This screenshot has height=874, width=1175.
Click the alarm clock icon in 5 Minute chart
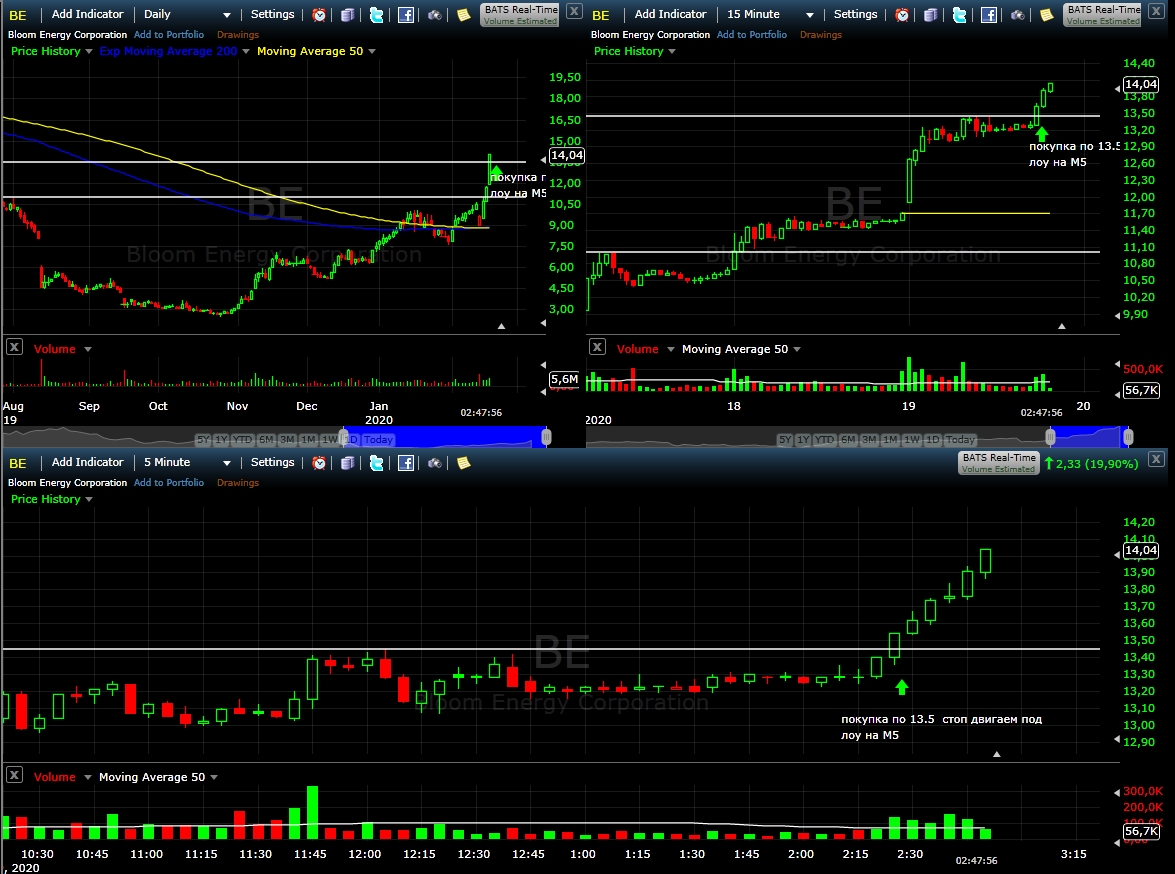point(319,463)
